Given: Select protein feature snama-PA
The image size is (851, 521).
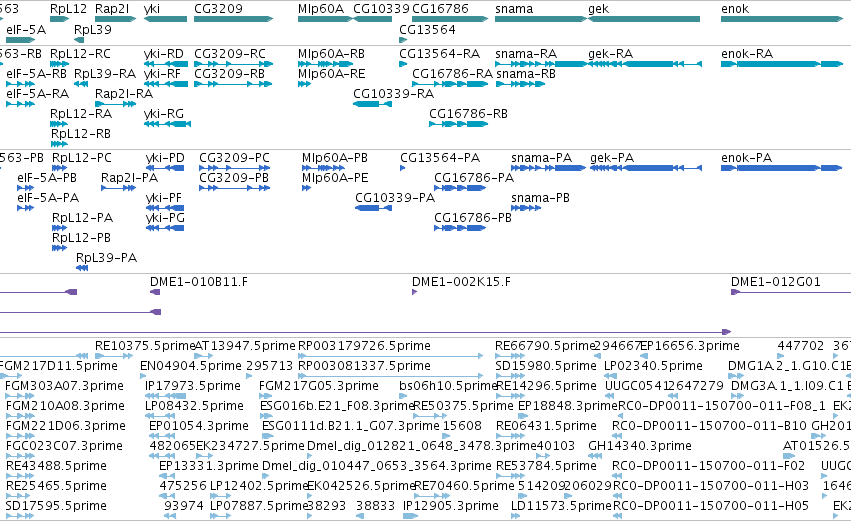Looking at the screenshot, I should tap(548, 168).
